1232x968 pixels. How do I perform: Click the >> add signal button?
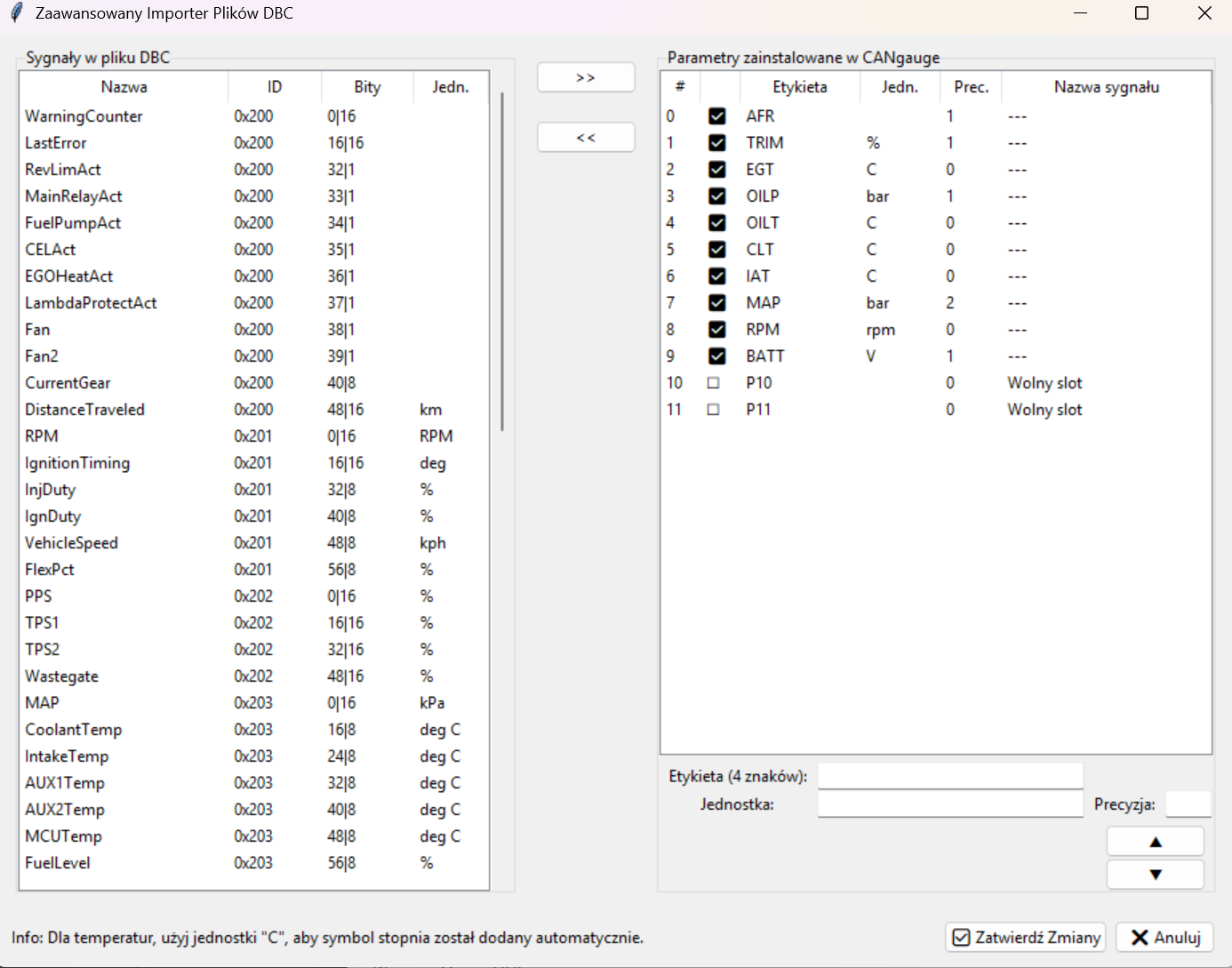(586, 77)
